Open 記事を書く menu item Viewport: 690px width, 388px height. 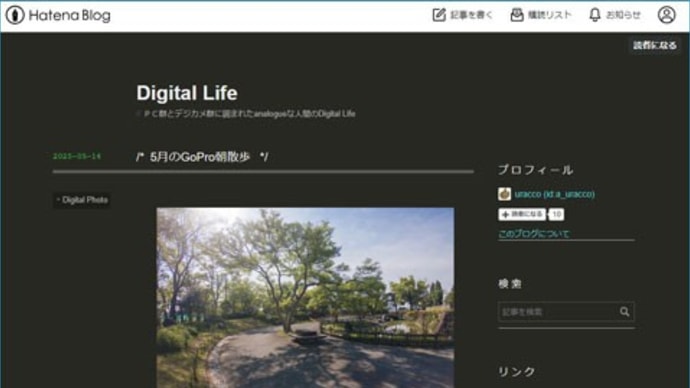[x=471, y=15]
